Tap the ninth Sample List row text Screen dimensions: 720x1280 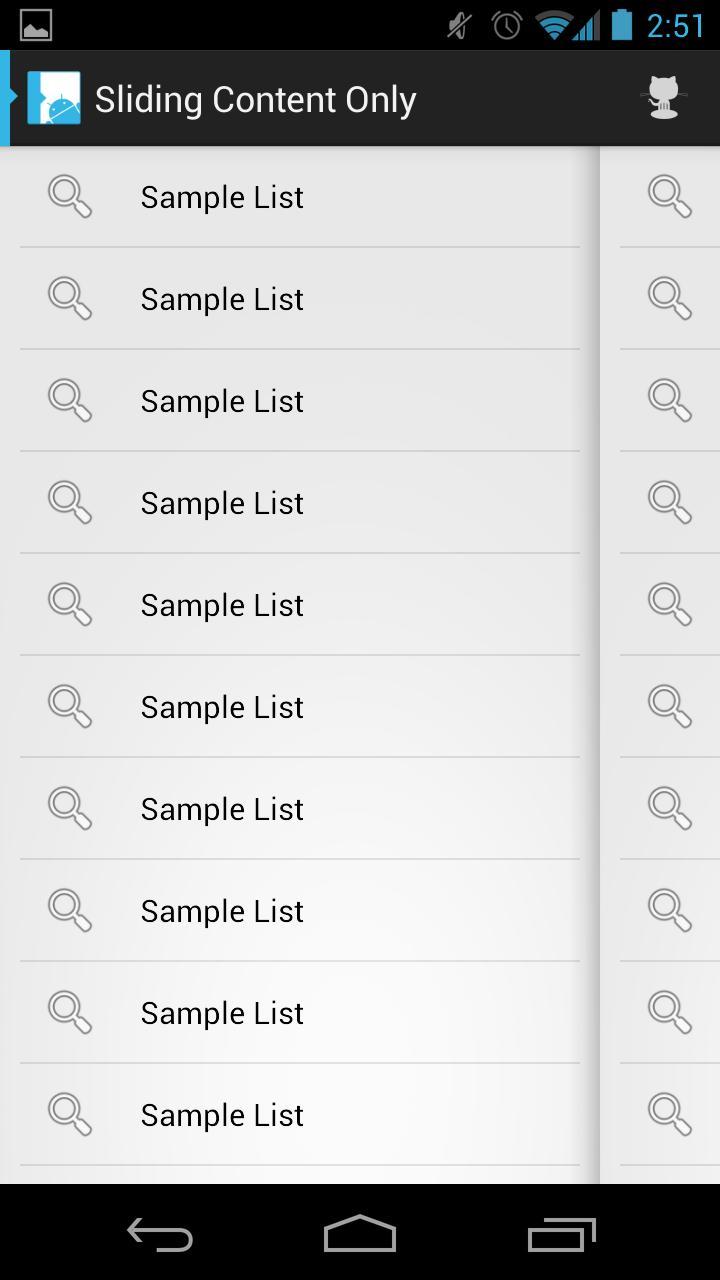[222, 1013]
